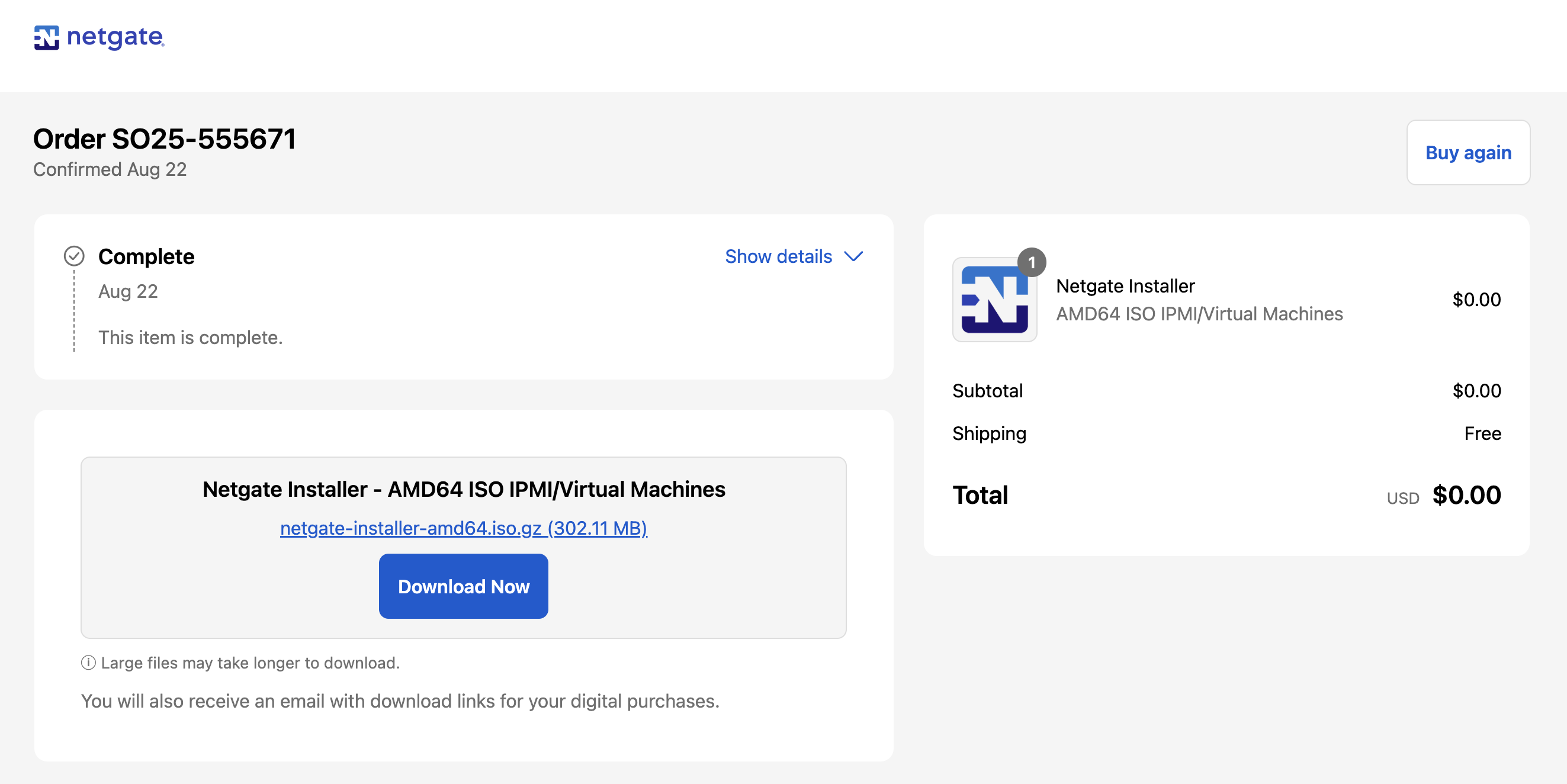Click the Shipping Free value
1567x784 pixels.
(1482, 433)
